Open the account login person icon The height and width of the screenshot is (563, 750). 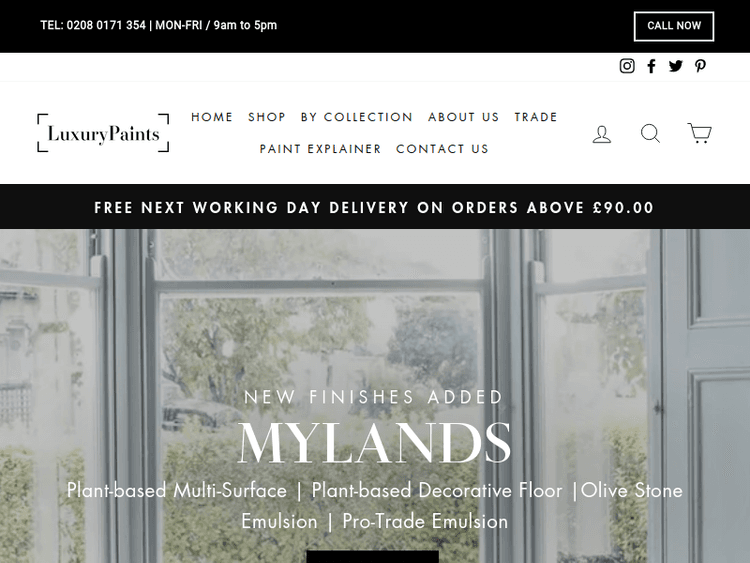point(602,134)
